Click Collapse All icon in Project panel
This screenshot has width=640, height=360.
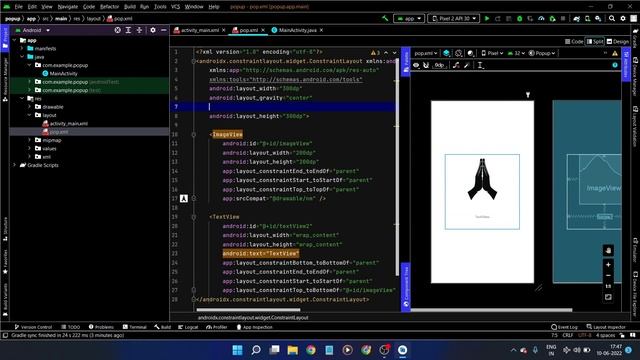coord(139,30)
